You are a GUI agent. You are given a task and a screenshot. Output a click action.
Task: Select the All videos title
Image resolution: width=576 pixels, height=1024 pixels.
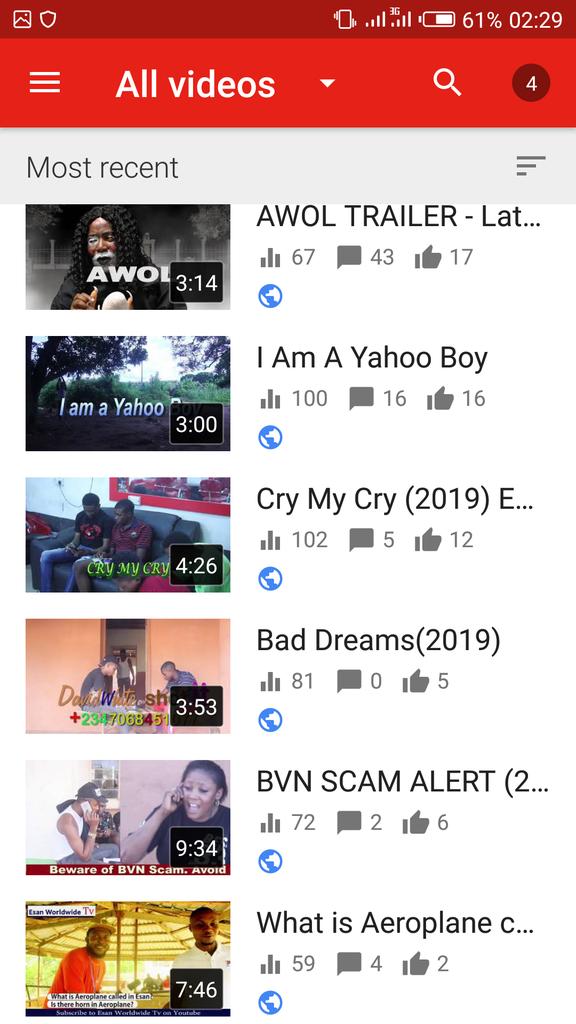[195, 84]
